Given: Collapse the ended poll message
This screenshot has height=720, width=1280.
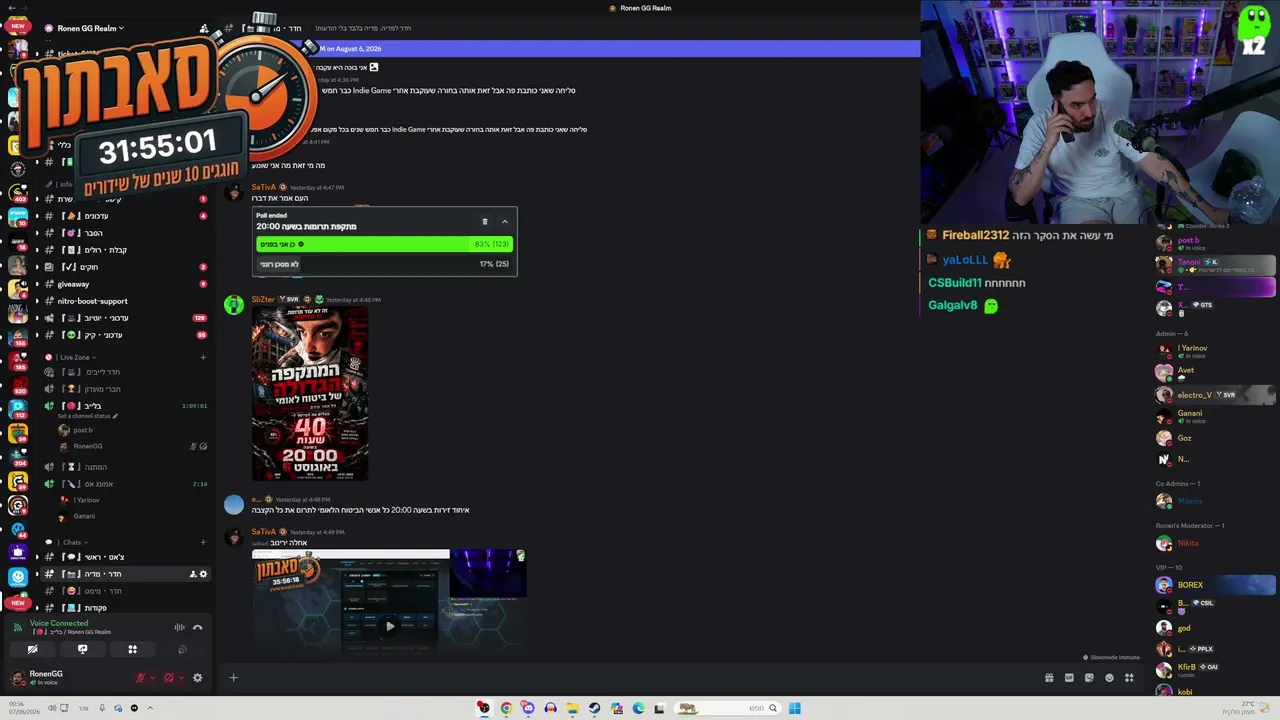Looking at the screenshot, I should [x=505, y=222].
